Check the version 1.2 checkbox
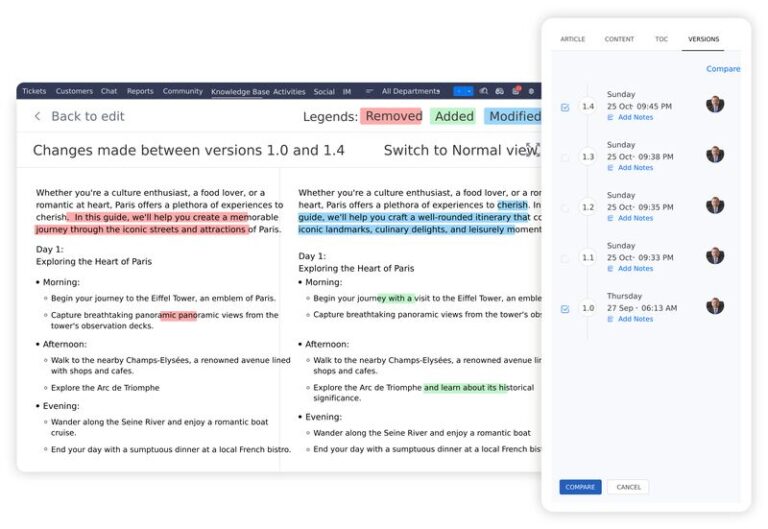Image resolution: width=768 pixels, height=529 pixels. (565, 208)
